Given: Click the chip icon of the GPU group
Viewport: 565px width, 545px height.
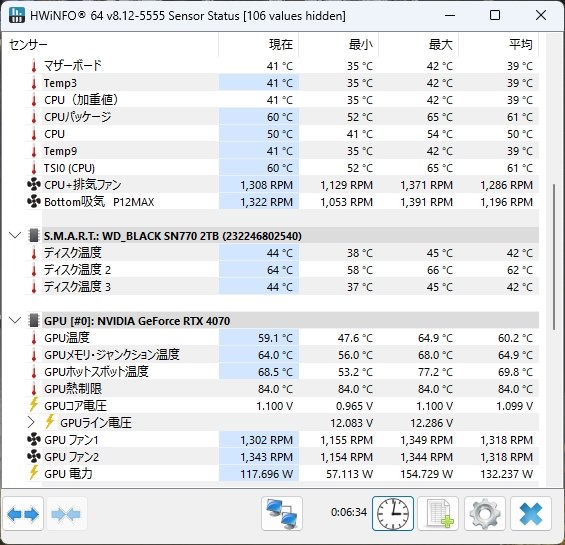Looking at the screenshot, I should (34, 320).
